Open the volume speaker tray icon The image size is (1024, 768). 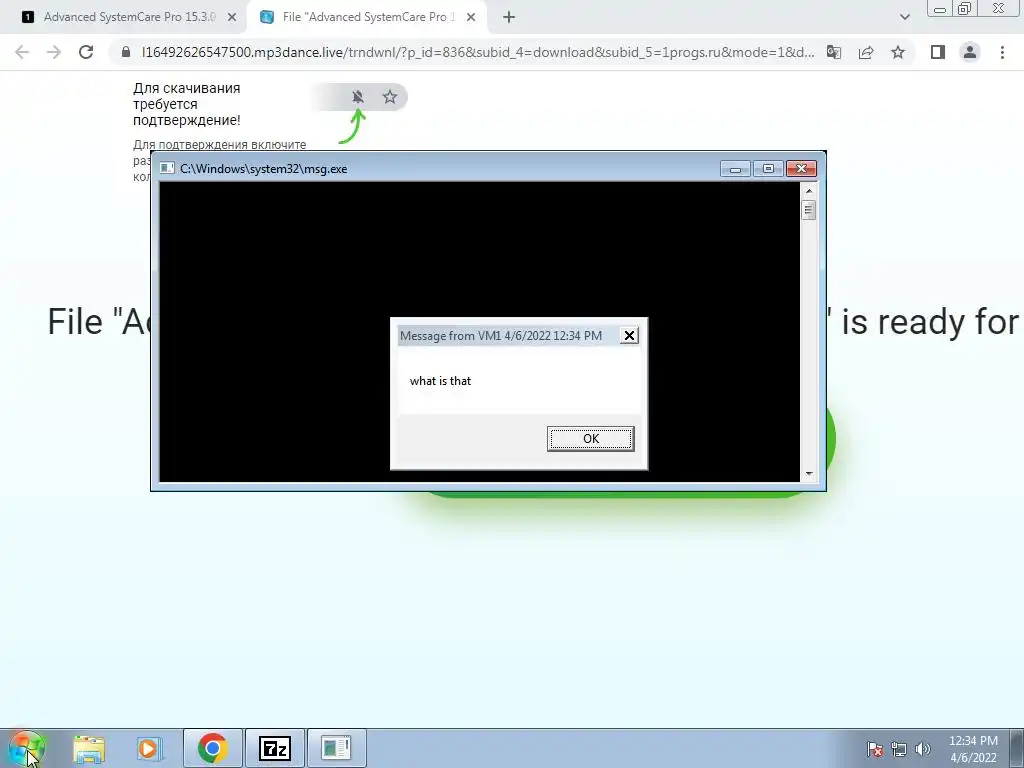(x=923, y=749)
